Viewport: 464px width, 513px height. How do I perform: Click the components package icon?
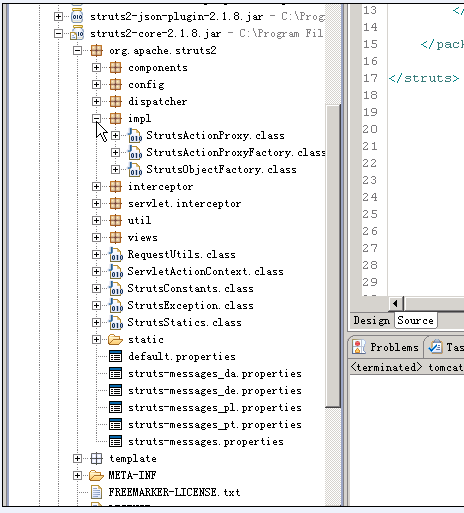point(115,67)
